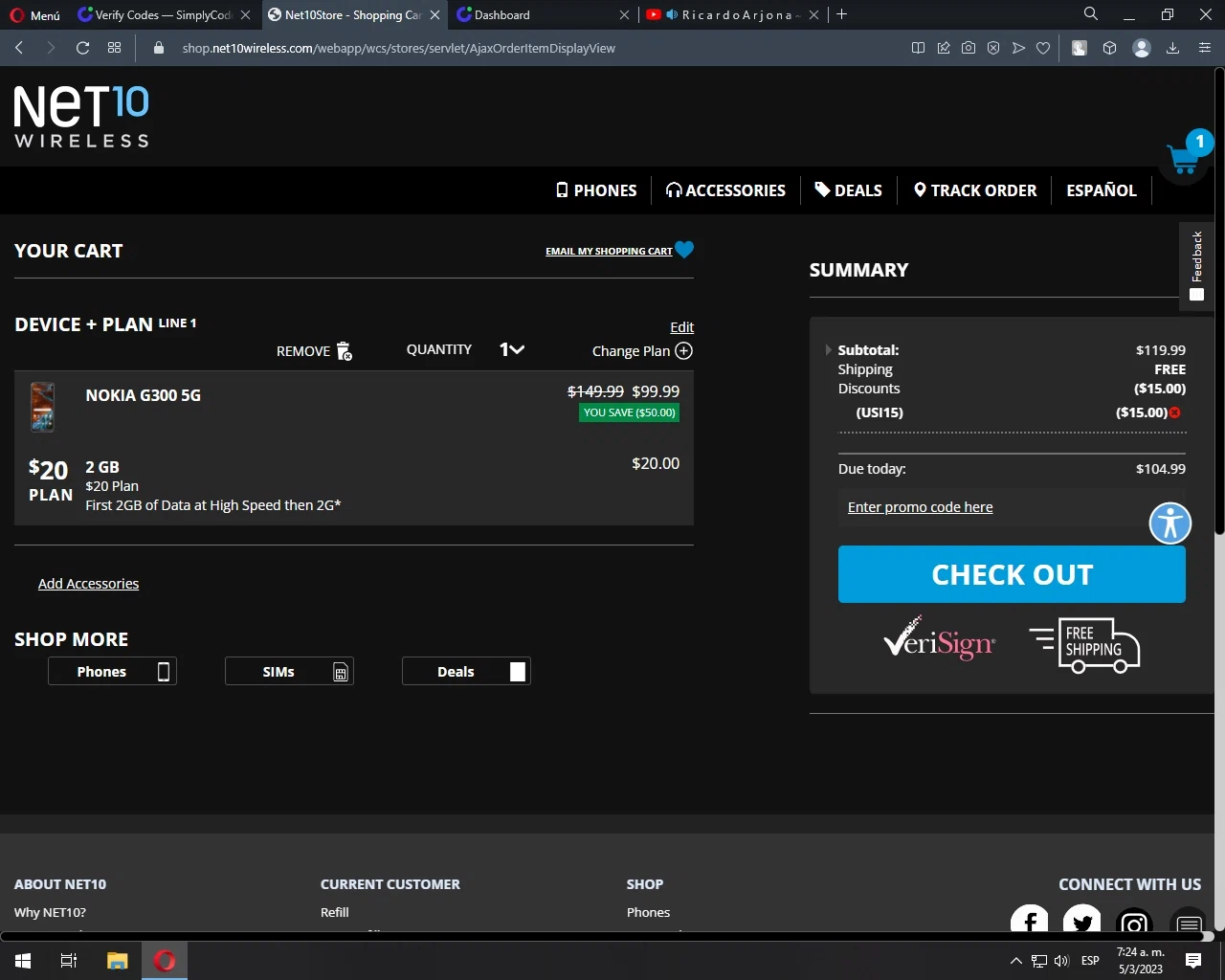This screenshot has height=980, width=1225.
Task: Open the Facebook social icon
Action: click(1030, 921)
